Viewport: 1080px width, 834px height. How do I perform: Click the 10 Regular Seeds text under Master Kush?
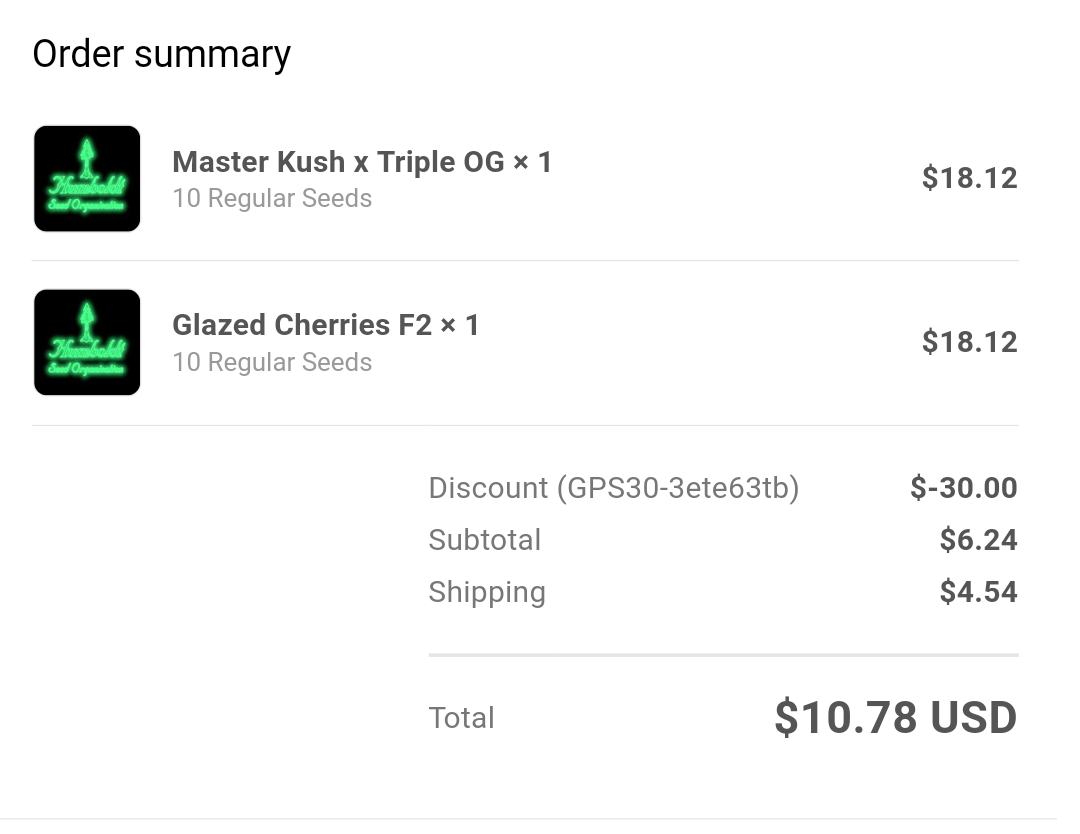click(272, 198)
